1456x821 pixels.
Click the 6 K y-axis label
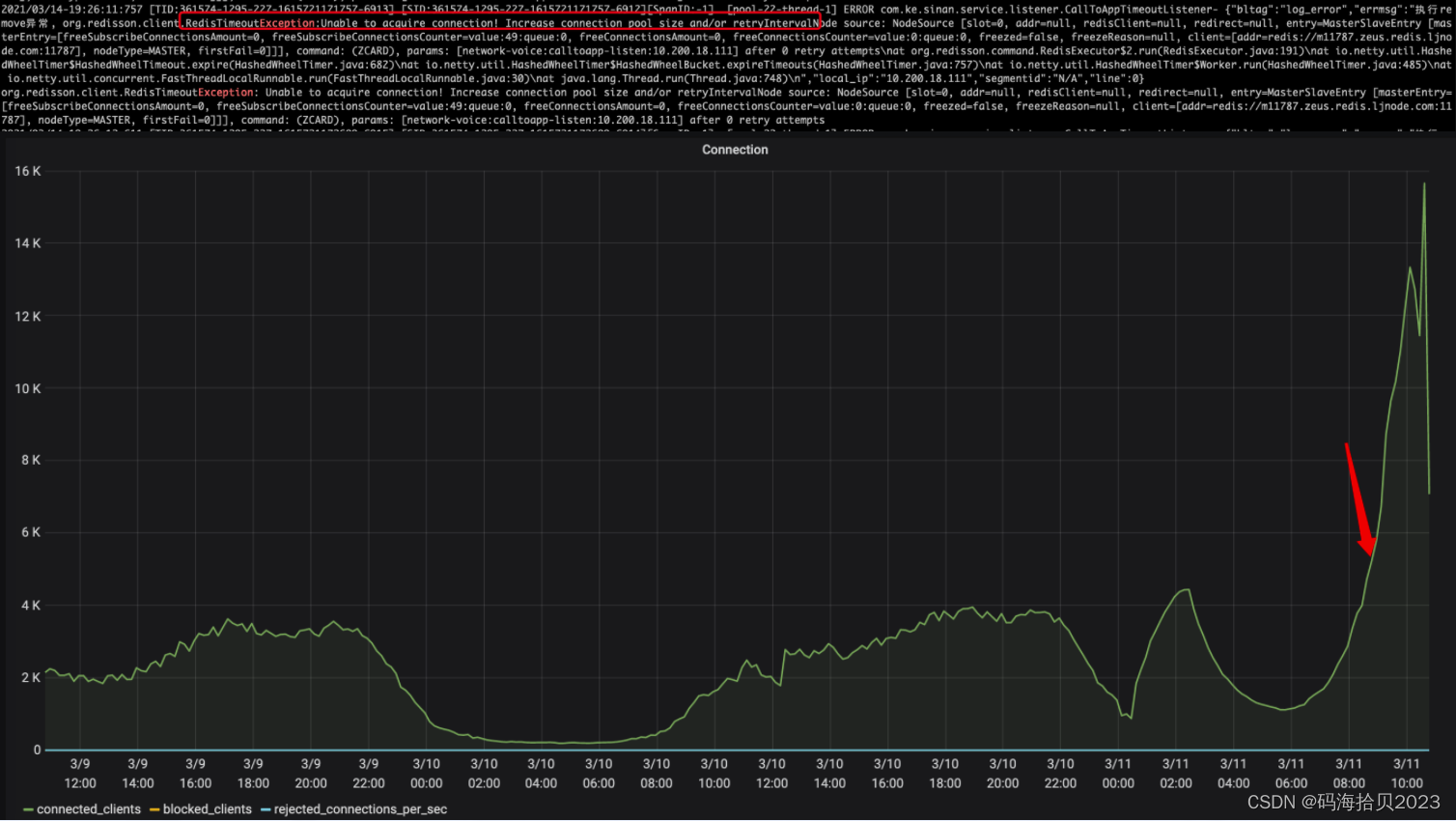pyautogui.click(x=31, y=532)
